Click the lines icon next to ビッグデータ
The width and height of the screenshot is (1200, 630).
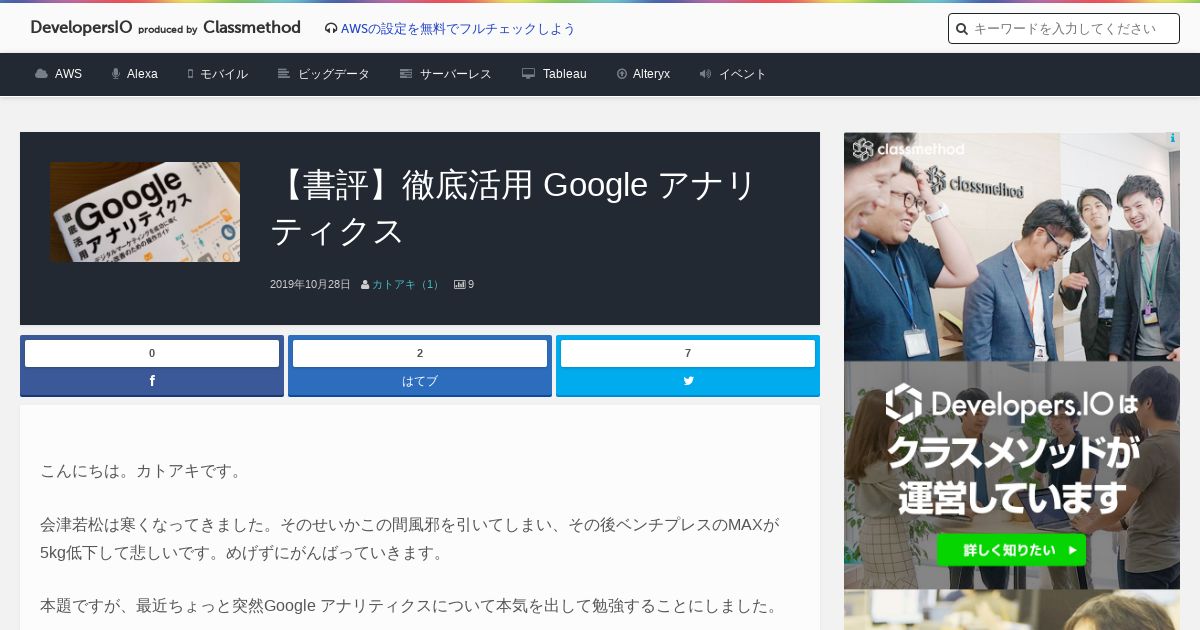284,74
